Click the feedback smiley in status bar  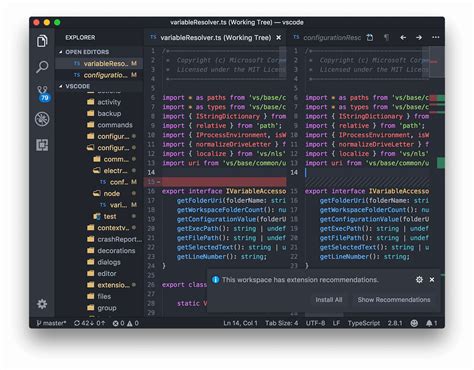pyautogui.click(x=414, y=323)
